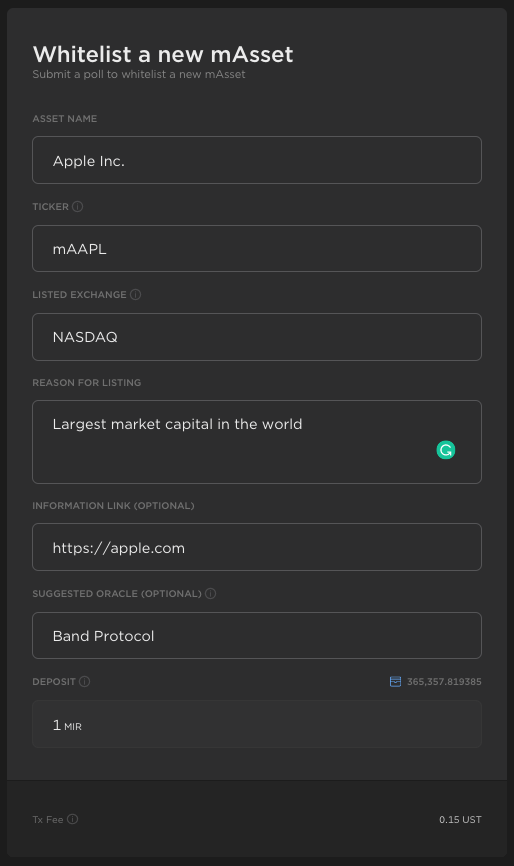Click the Listed Exchange info icon

click(135, 294)
